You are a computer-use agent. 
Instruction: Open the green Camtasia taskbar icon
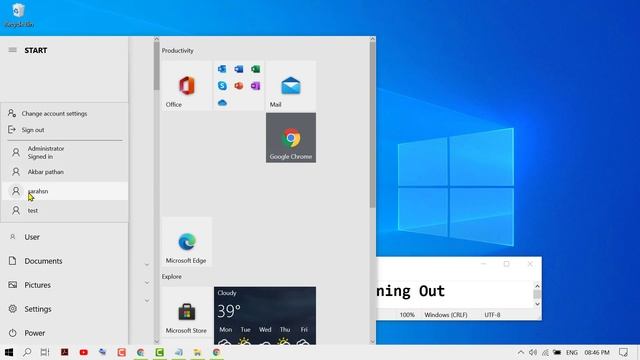click(x=160, y=352)
